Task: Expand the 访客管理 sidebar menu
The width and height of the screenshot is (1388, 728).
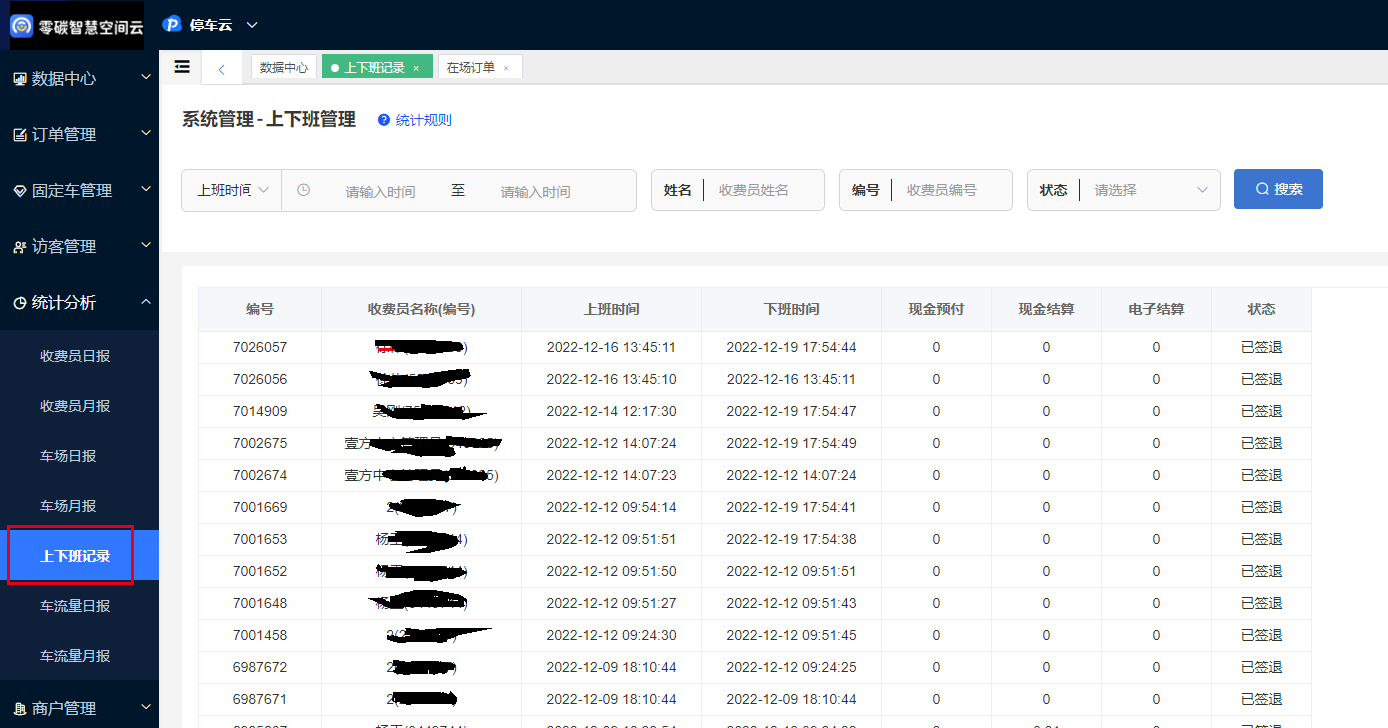Action: coord(80,246)
